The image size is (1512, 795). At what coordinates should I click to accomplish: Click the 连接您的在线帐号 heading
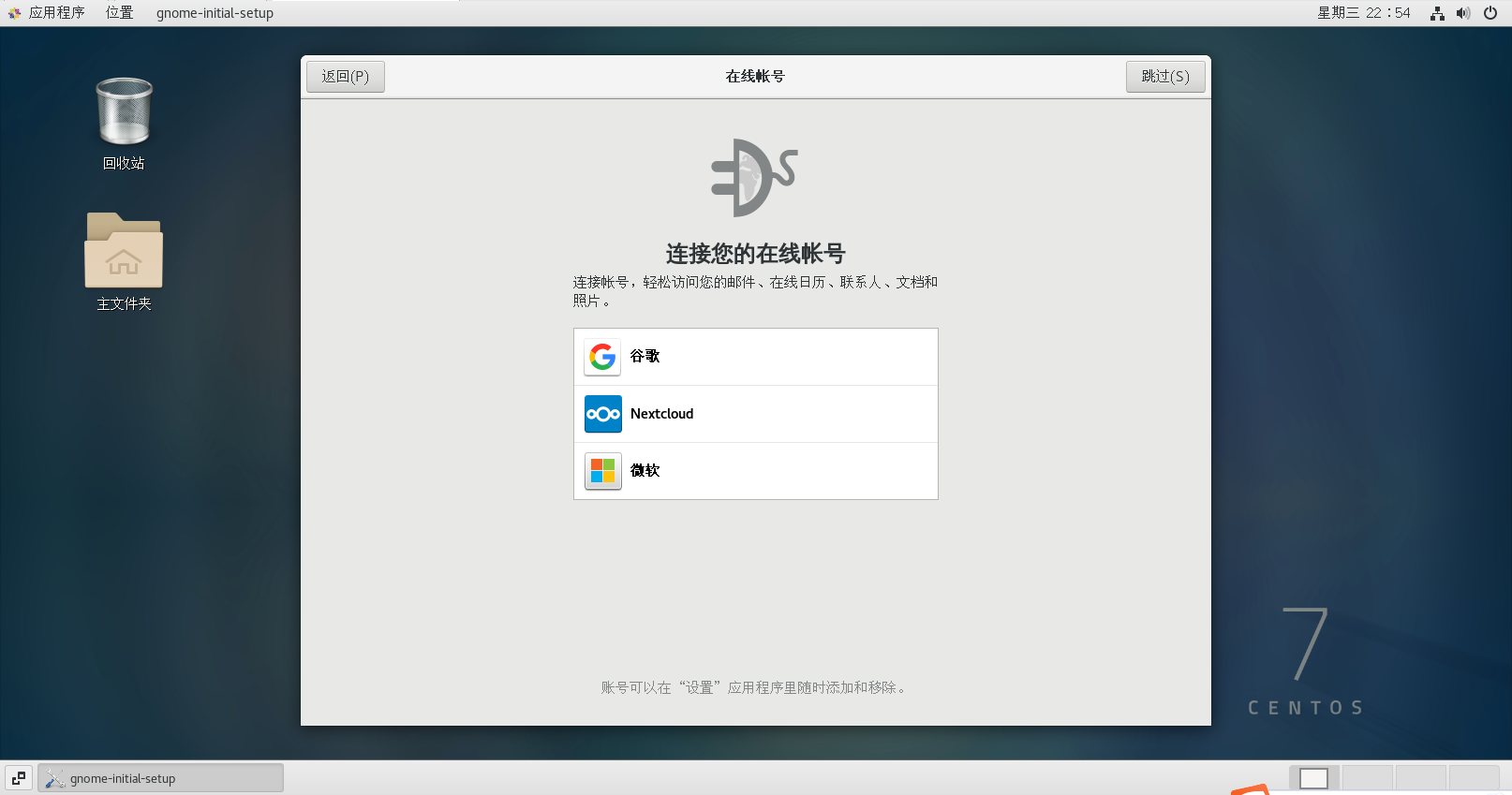coord(755,254)
